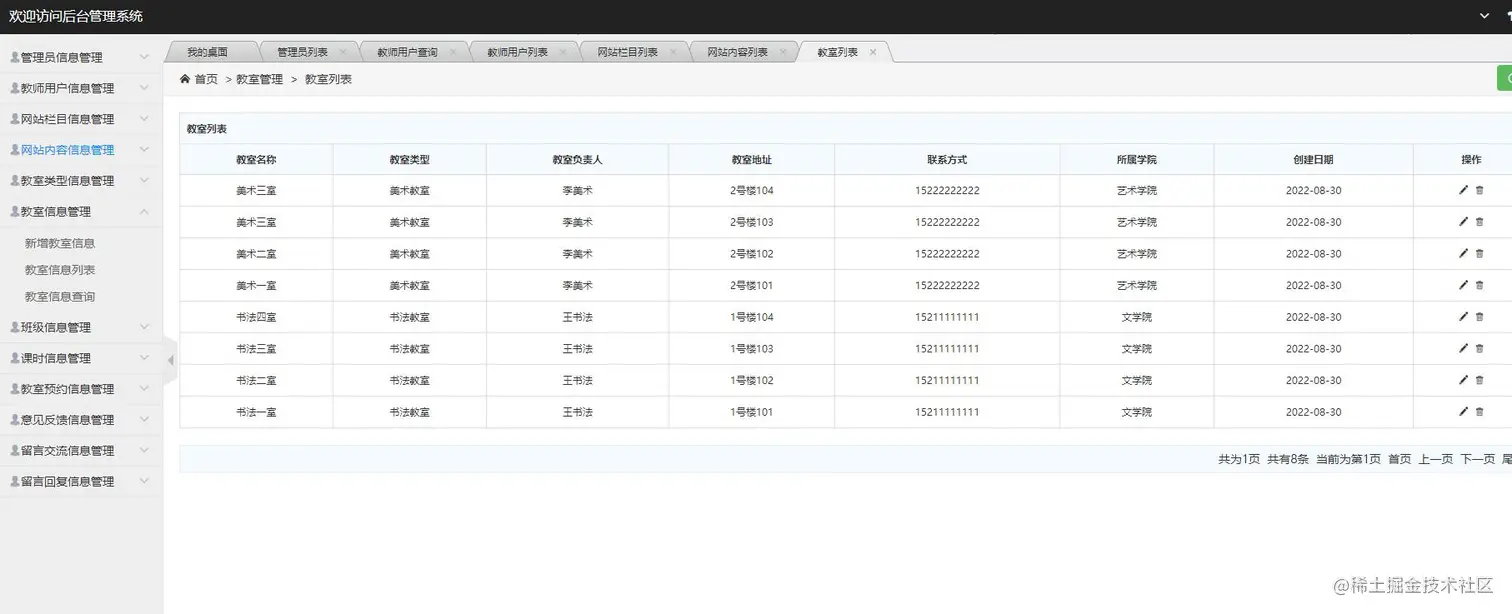Switch to the 网站内容列表 tab
The image size is (1512, 614).
737,52
